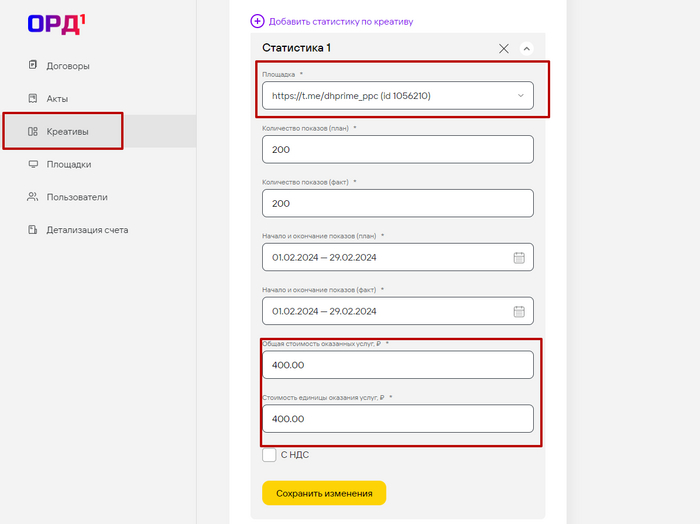This screenshot has height=524, width=700.
Task: Go to the Акты menu section
Action: pos(57,98)
